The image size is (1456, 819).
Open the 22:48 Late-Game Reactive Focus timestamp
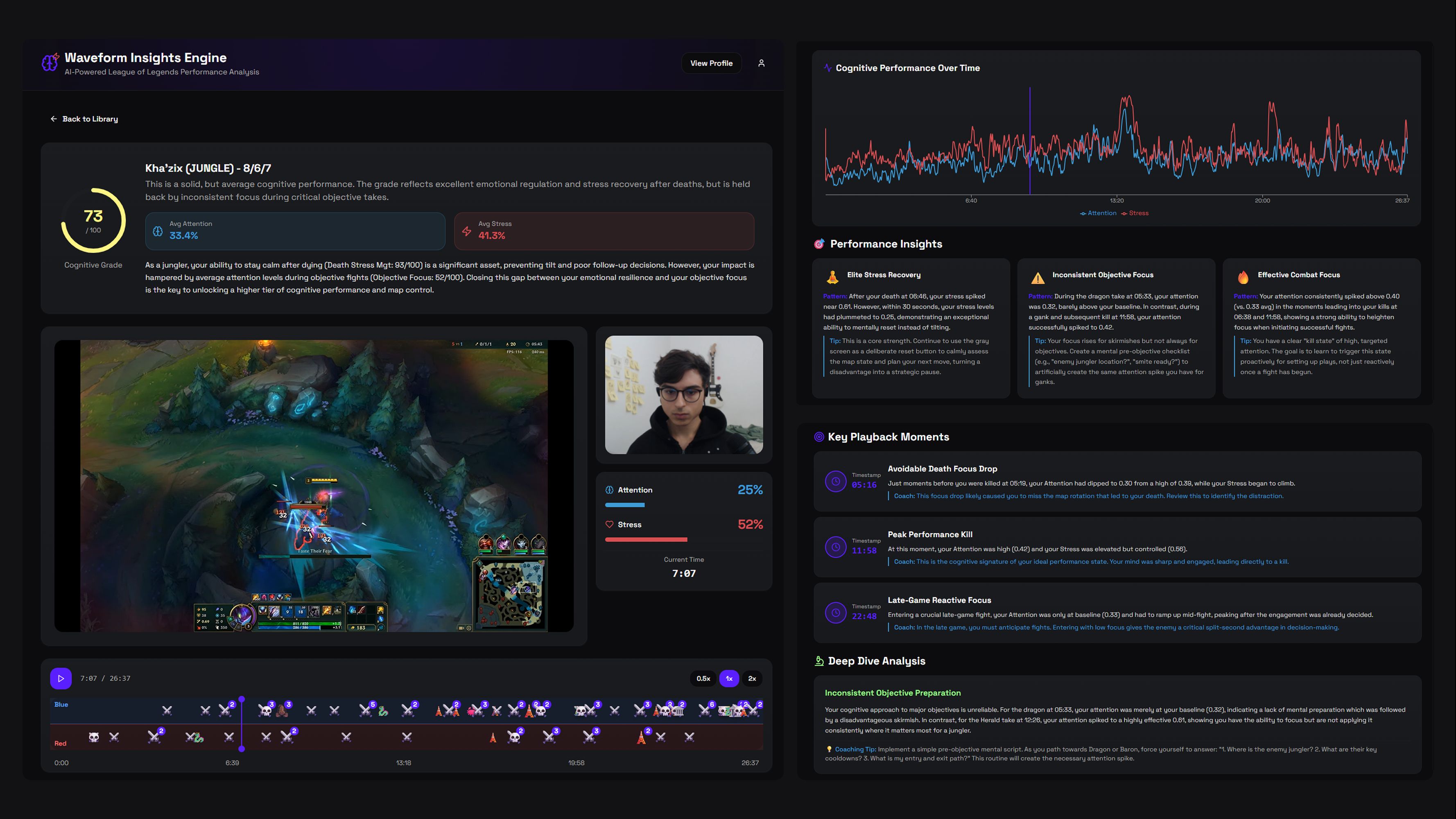(x=835, y=612)
